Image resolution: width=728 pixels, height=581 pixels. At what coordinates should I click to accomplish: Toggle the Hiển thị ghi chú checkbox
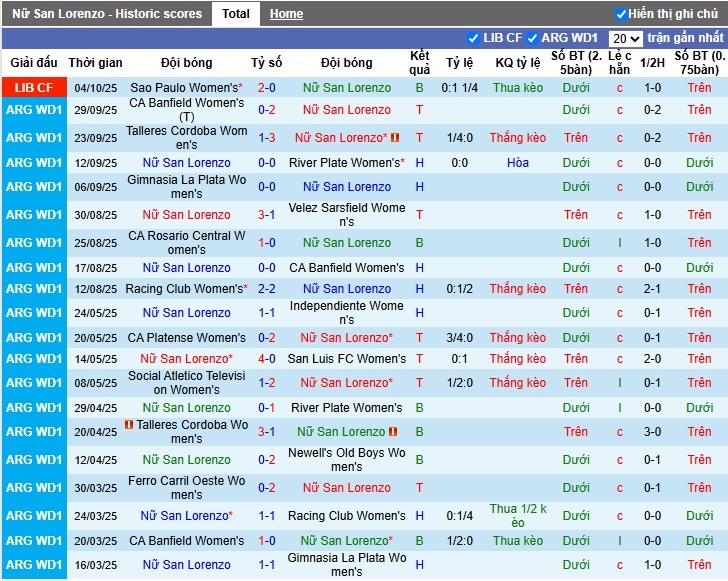pos(621,14)
